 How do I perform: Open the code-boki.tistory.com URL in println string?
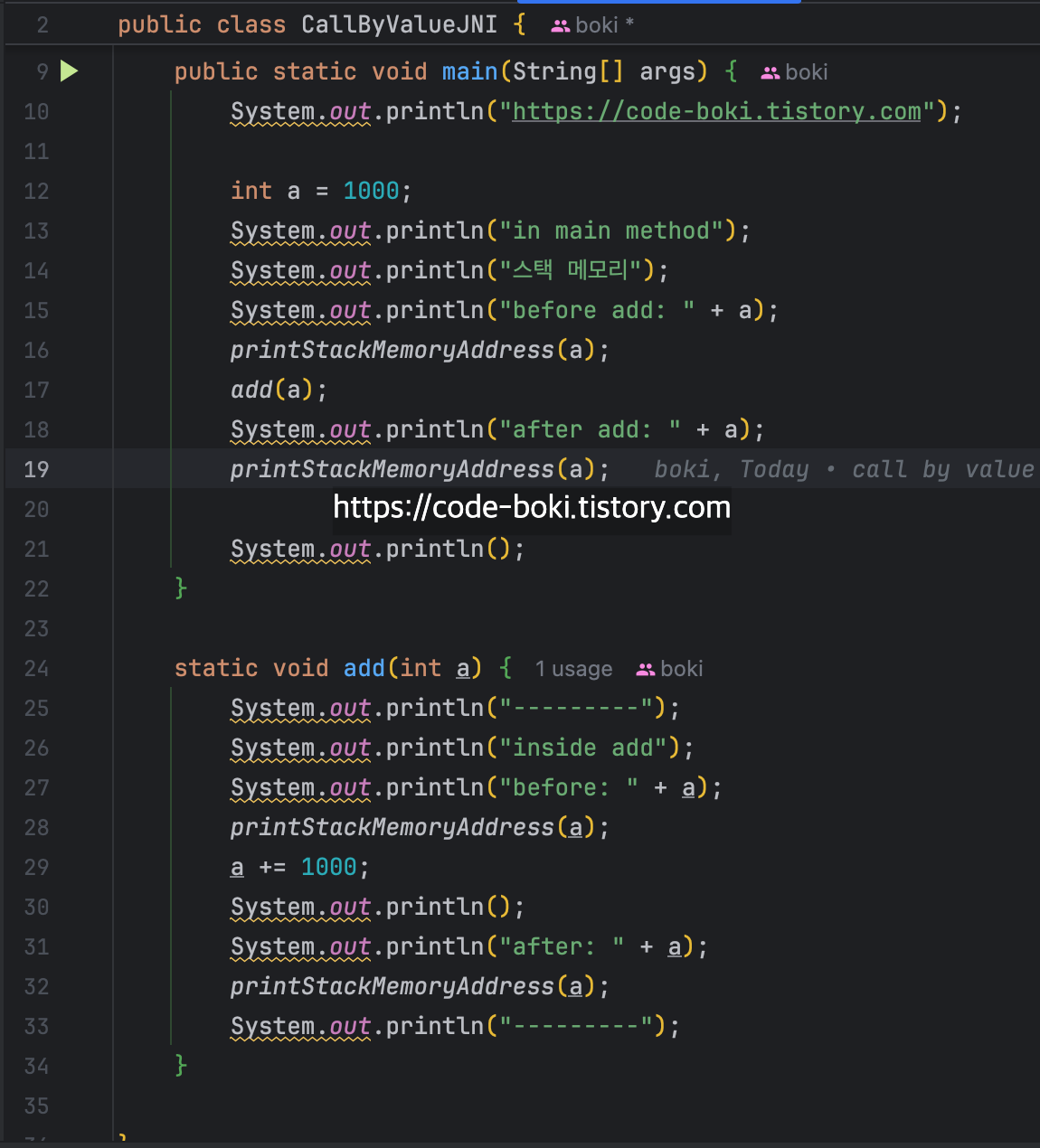coord(716,111)
